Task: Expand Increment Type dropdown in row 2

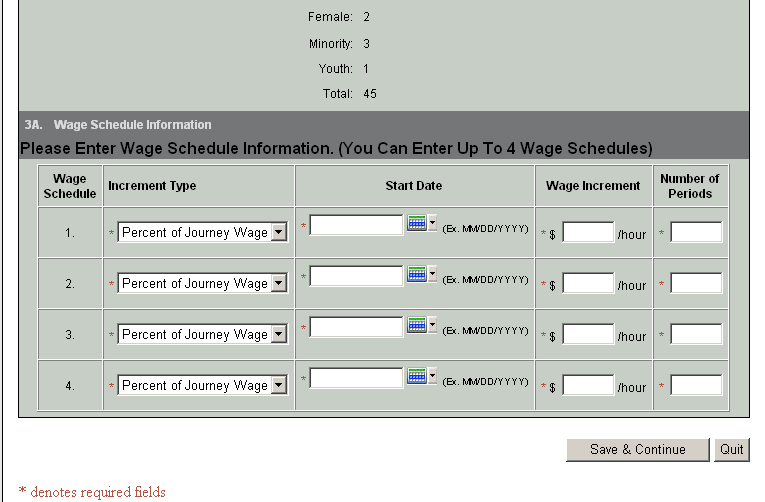Action: (279, 284)
